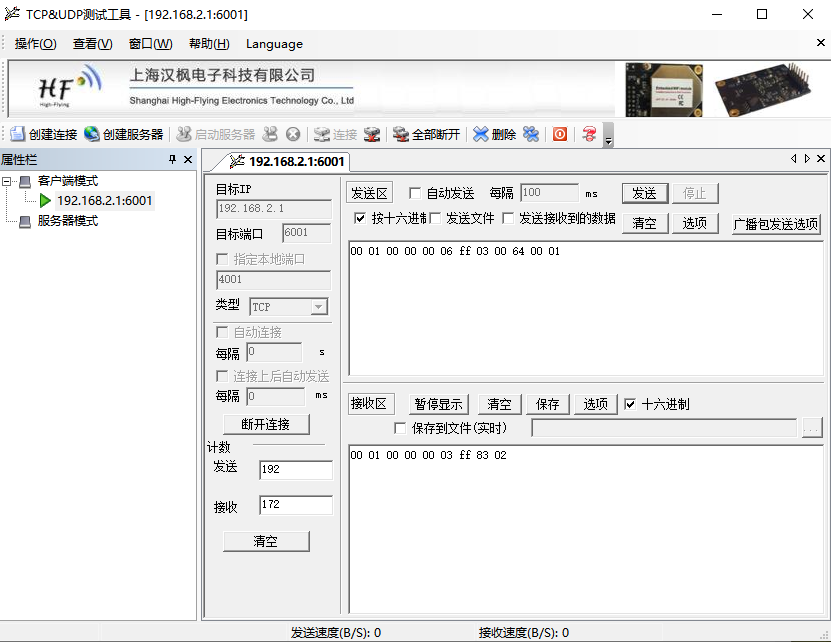Click the 断开连接 button
The image size is (831, 642).
coord(265,423)
